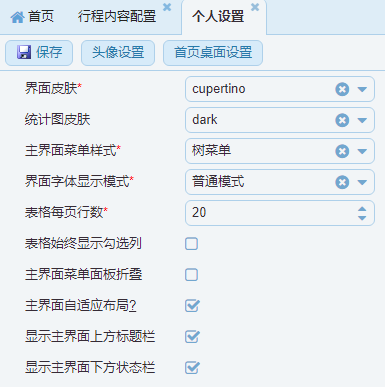Switch to the 行程内容配置 tab
The image size is (385, 387).
(x=117, y=17)
